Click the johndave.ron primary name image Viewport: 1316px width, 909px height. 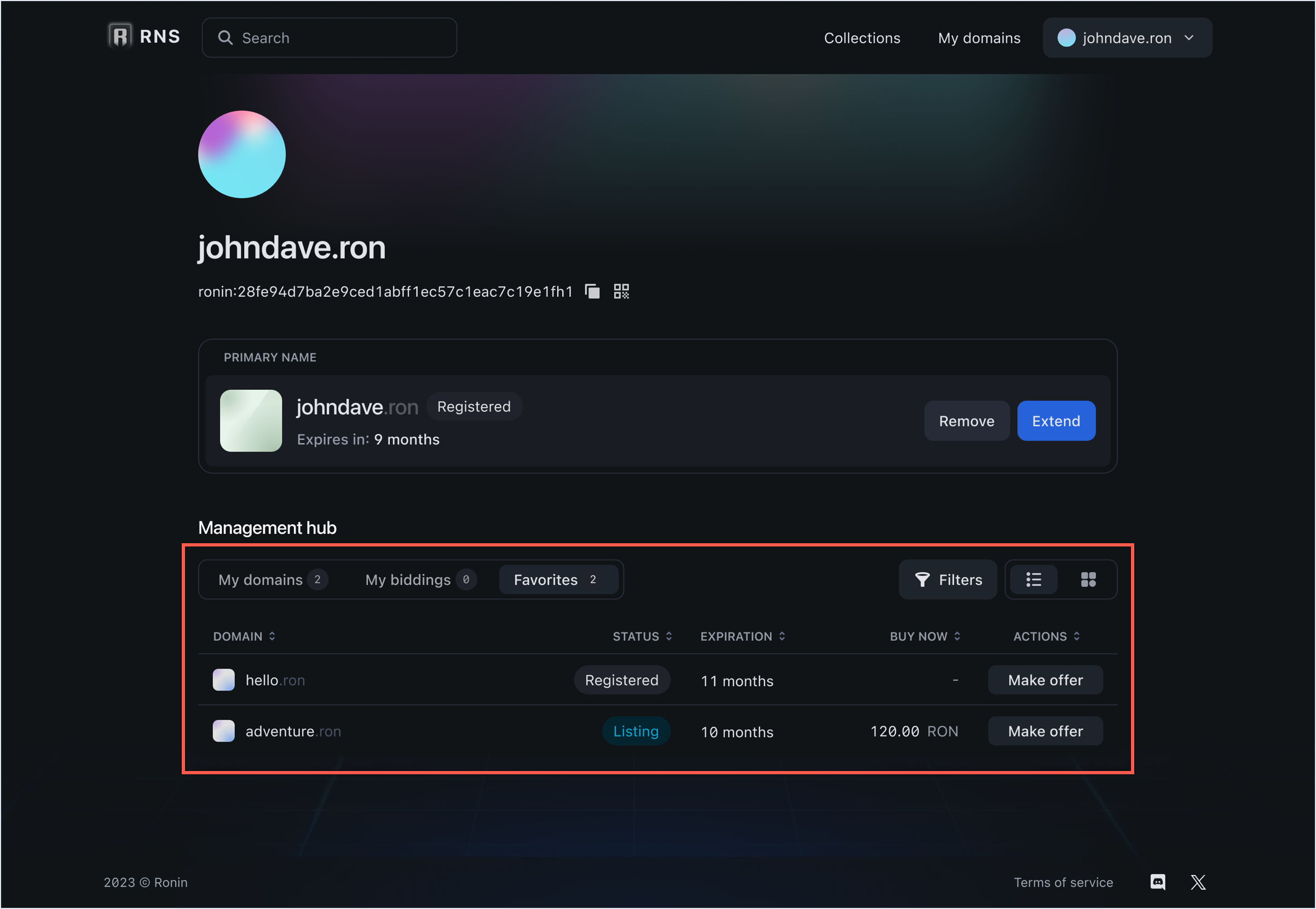[251, 421]
